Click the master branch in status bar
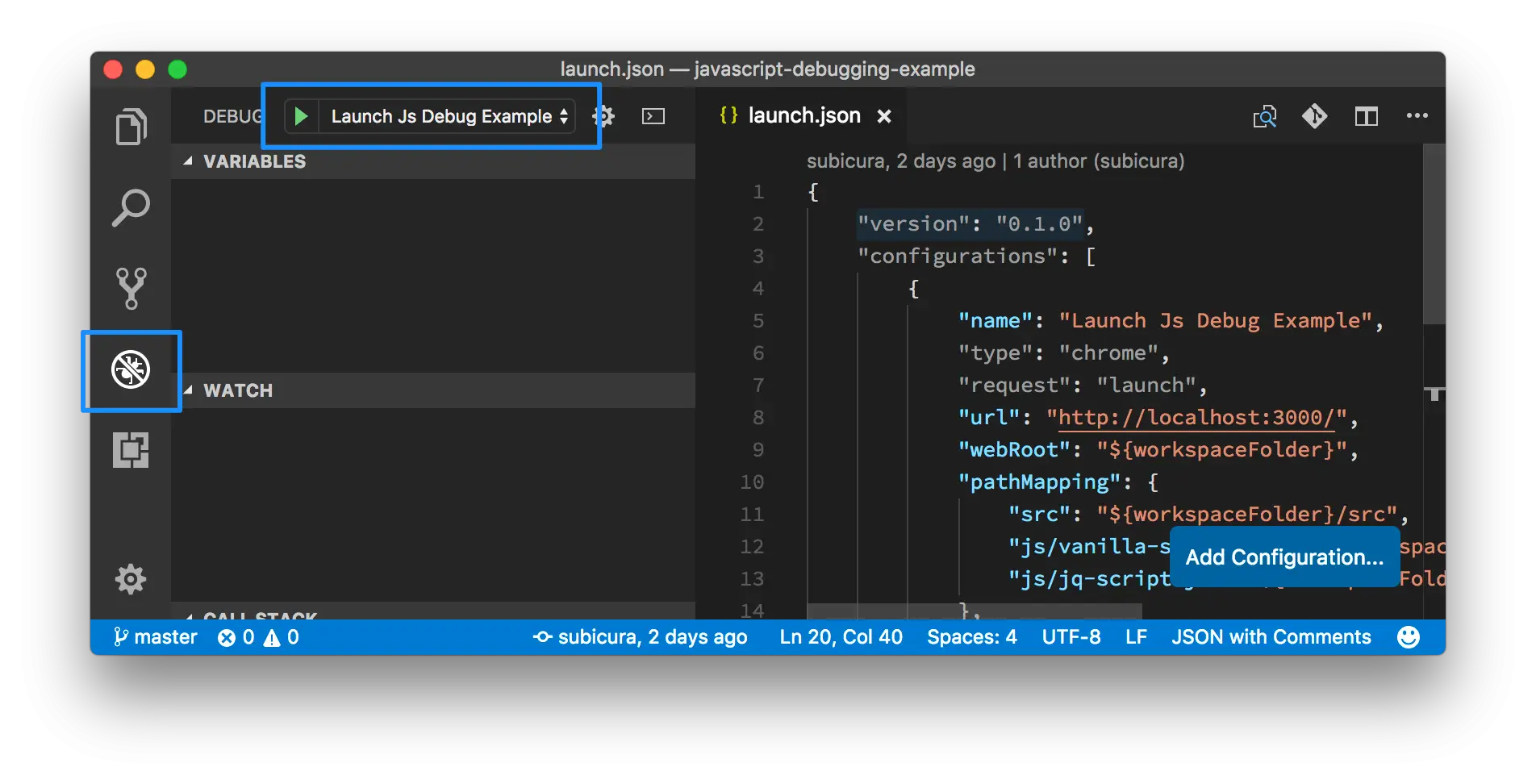Viewport: 1536px width, 784px height. (155, 637)
